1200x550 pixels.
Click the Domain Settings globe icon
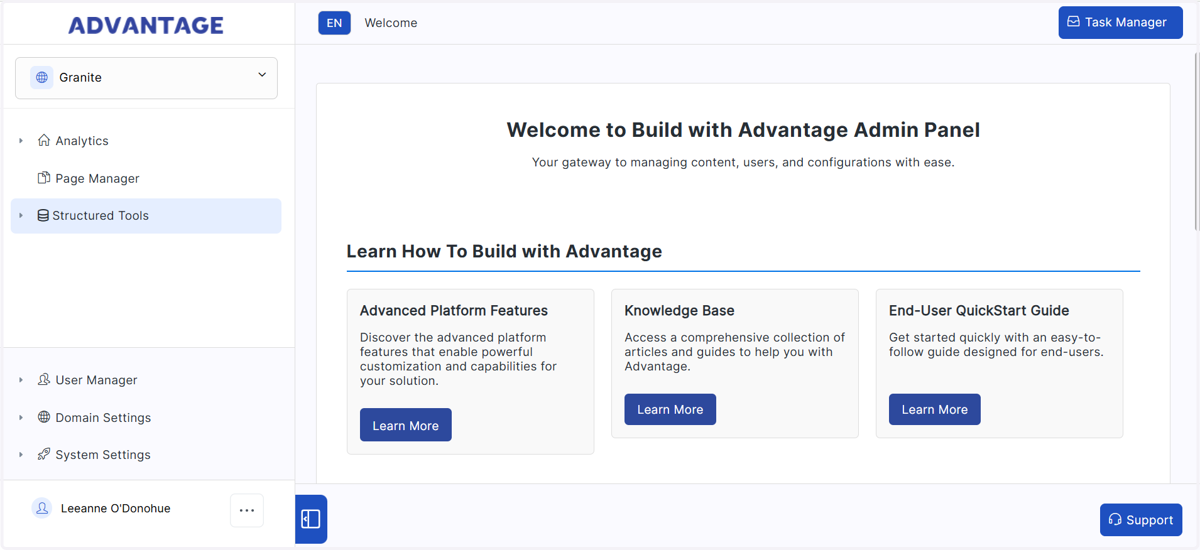tap(44, 417)
